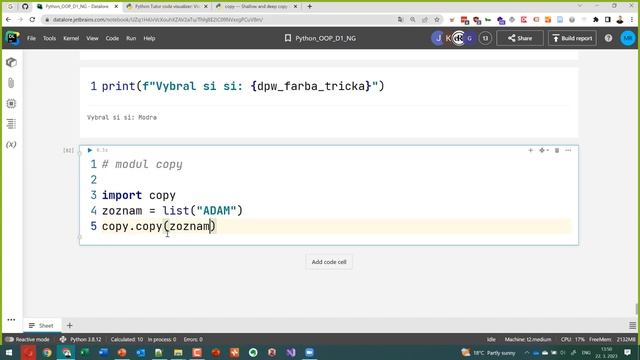This screenshot has height=360, width=640.
Task: Open the File menu
Action: tap(31, 38)
